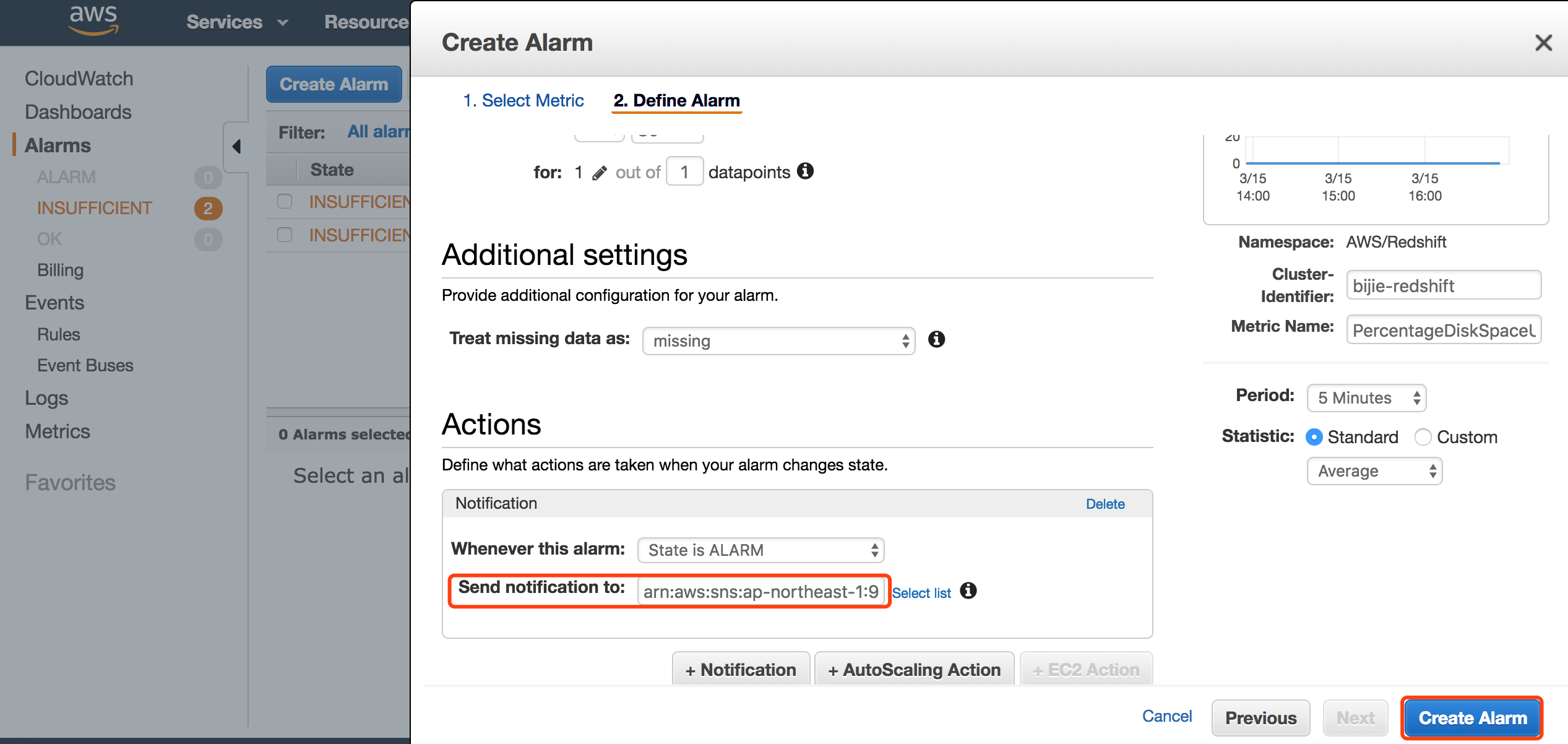The height and width of the screenshot is (744, 1568).
Task: Click the blue Create Alarm button at the bottom
Action: pos(1472,718)
